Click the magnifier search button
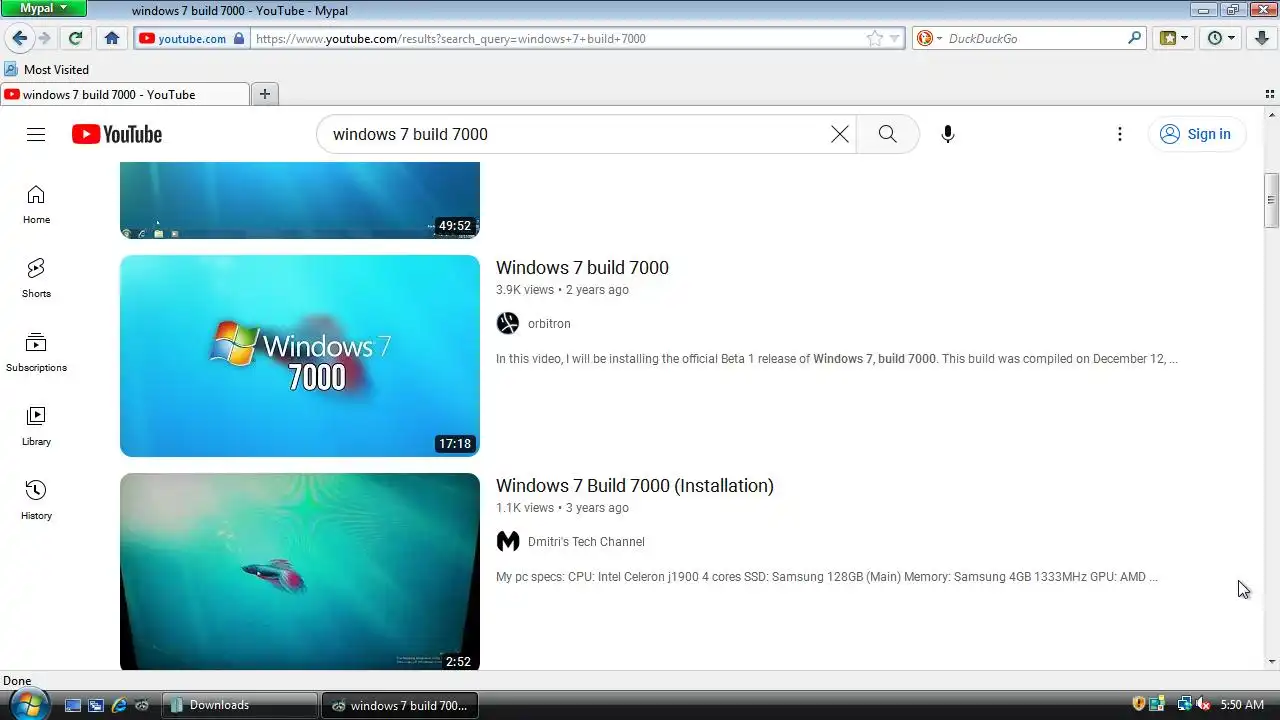Viewport: 1280px width, 720px height. click(887, 134)
